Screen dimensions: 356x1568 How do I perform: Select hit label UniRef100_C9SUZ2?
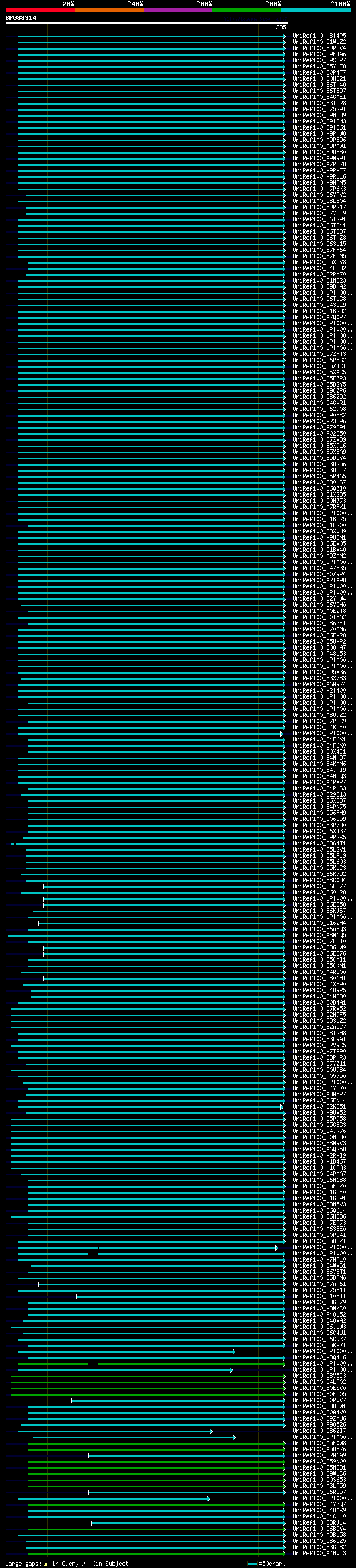coord(319,1021)
